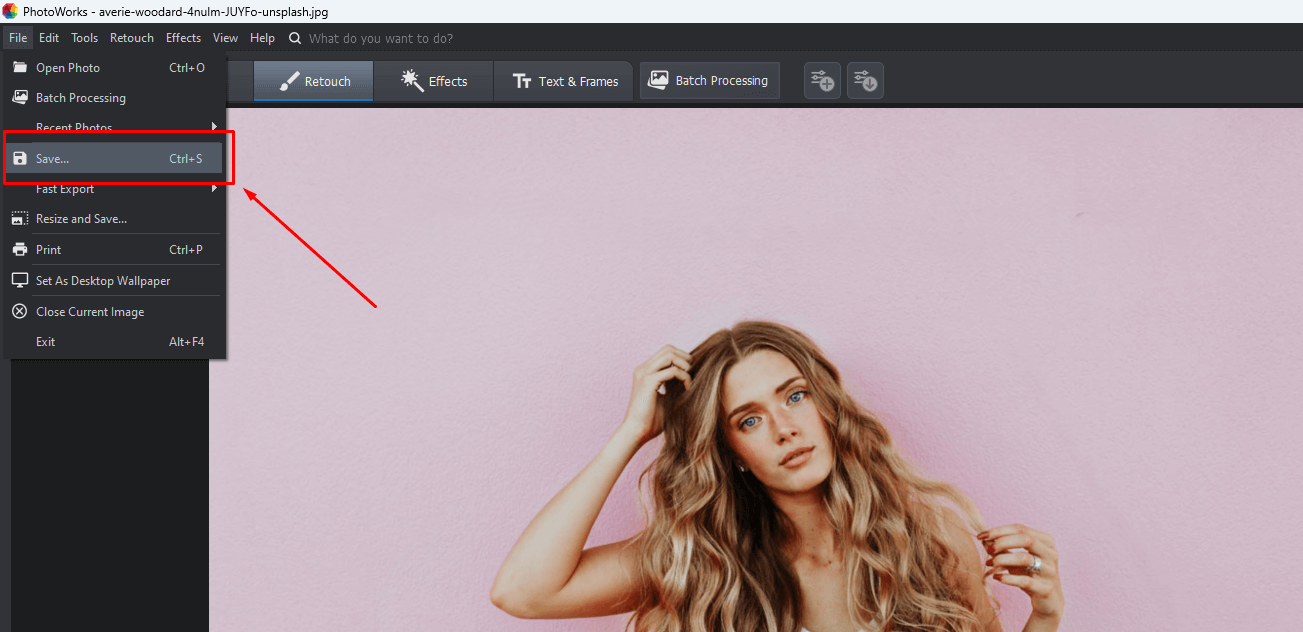
Task: Choose Open Photo from File menu
Action: coord(114,67)
